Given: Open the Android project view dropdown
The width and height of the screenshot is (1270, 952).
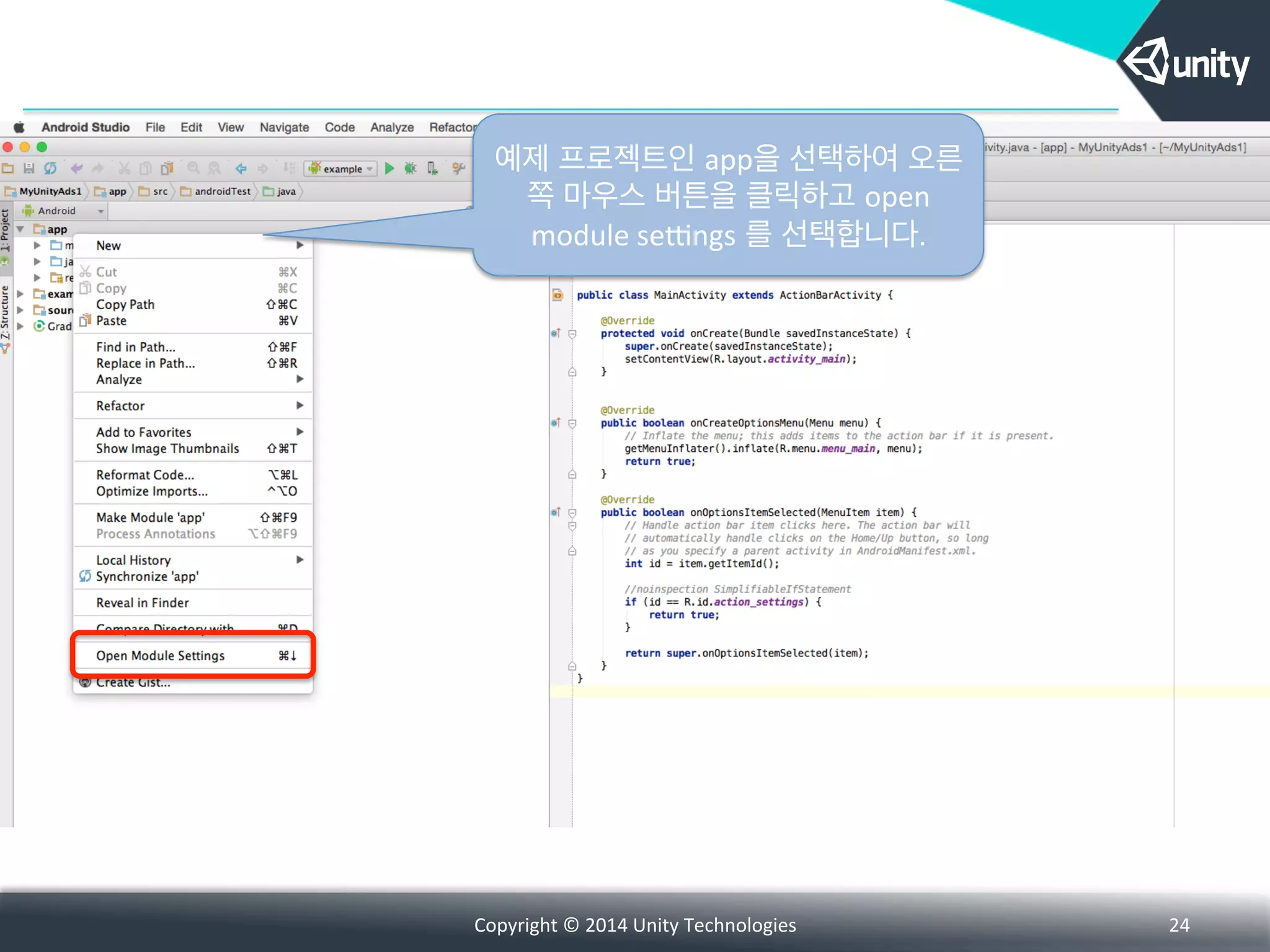Looking at the screenshot, I should tap(63, 211).
